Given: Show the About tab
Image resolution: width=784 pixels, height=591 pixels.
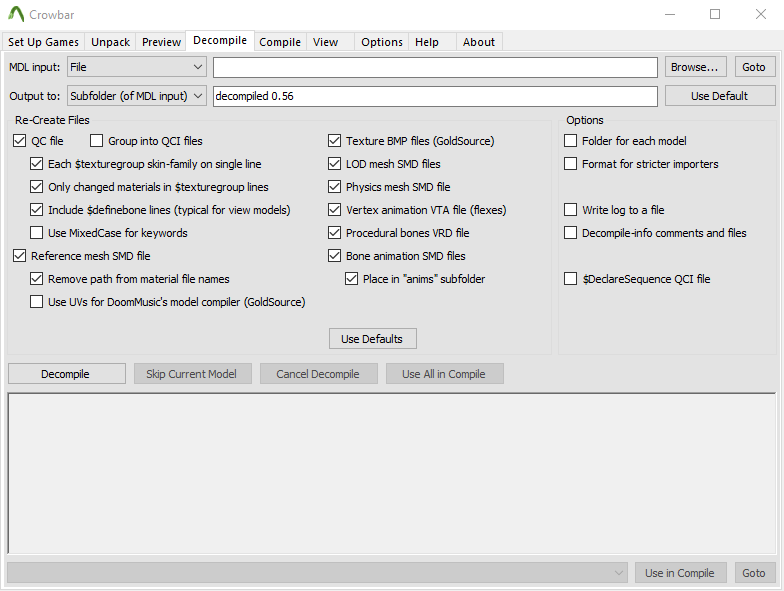Looking at the screenshot, I should click(x=478, y=42).
